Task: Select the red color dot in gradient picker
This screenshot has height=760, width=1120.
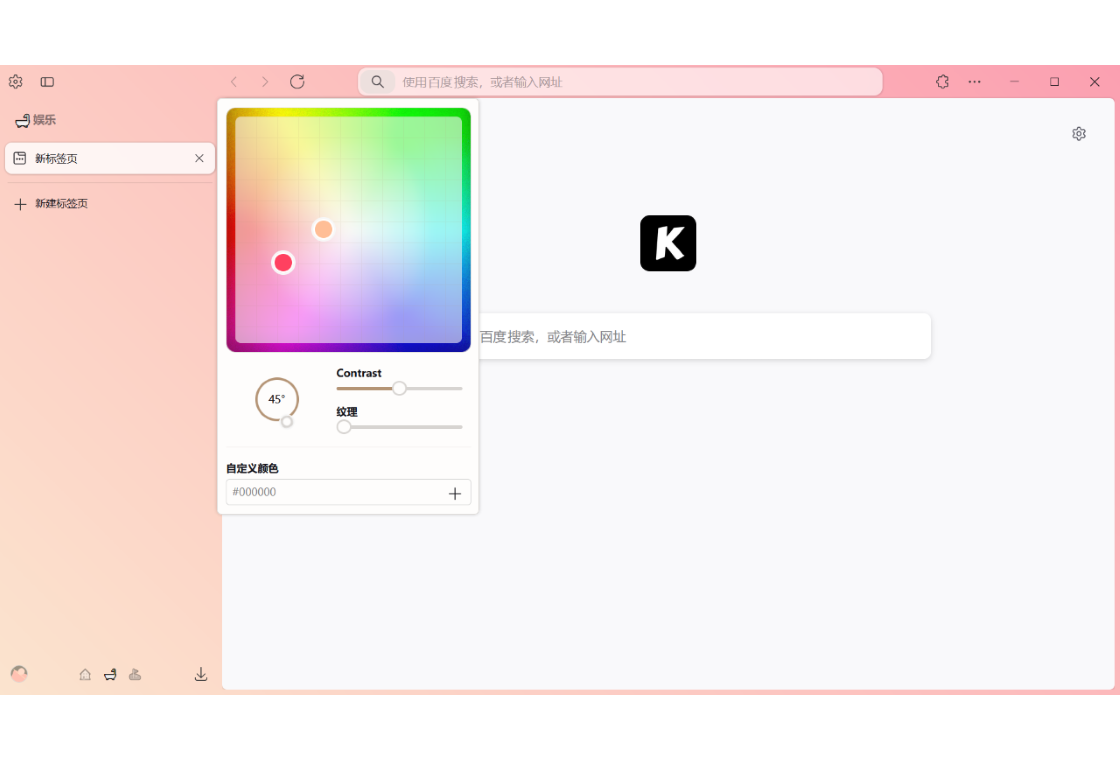Action: click(283, 263)
